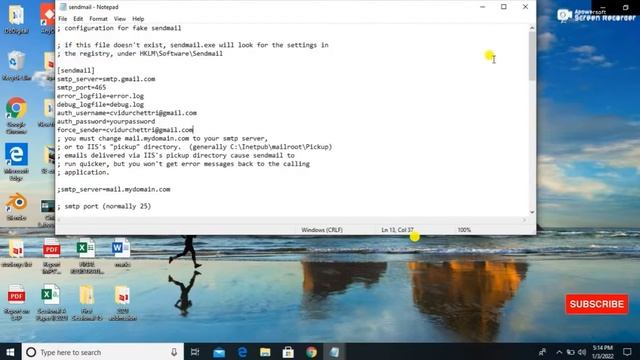640x360 pixels.
Task: Open Microsoft Edge from the taskbar
Action: 242,352
